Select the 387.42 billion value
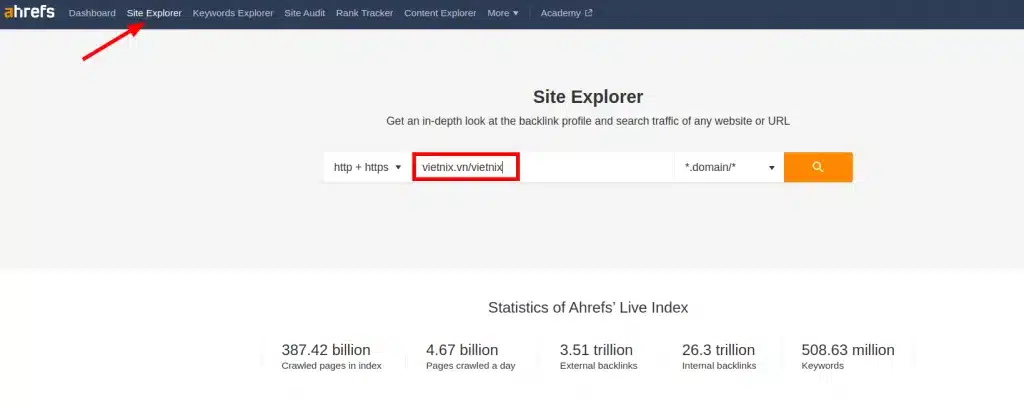This screenshot has width=1024, height=410. (x=326, y=350)
